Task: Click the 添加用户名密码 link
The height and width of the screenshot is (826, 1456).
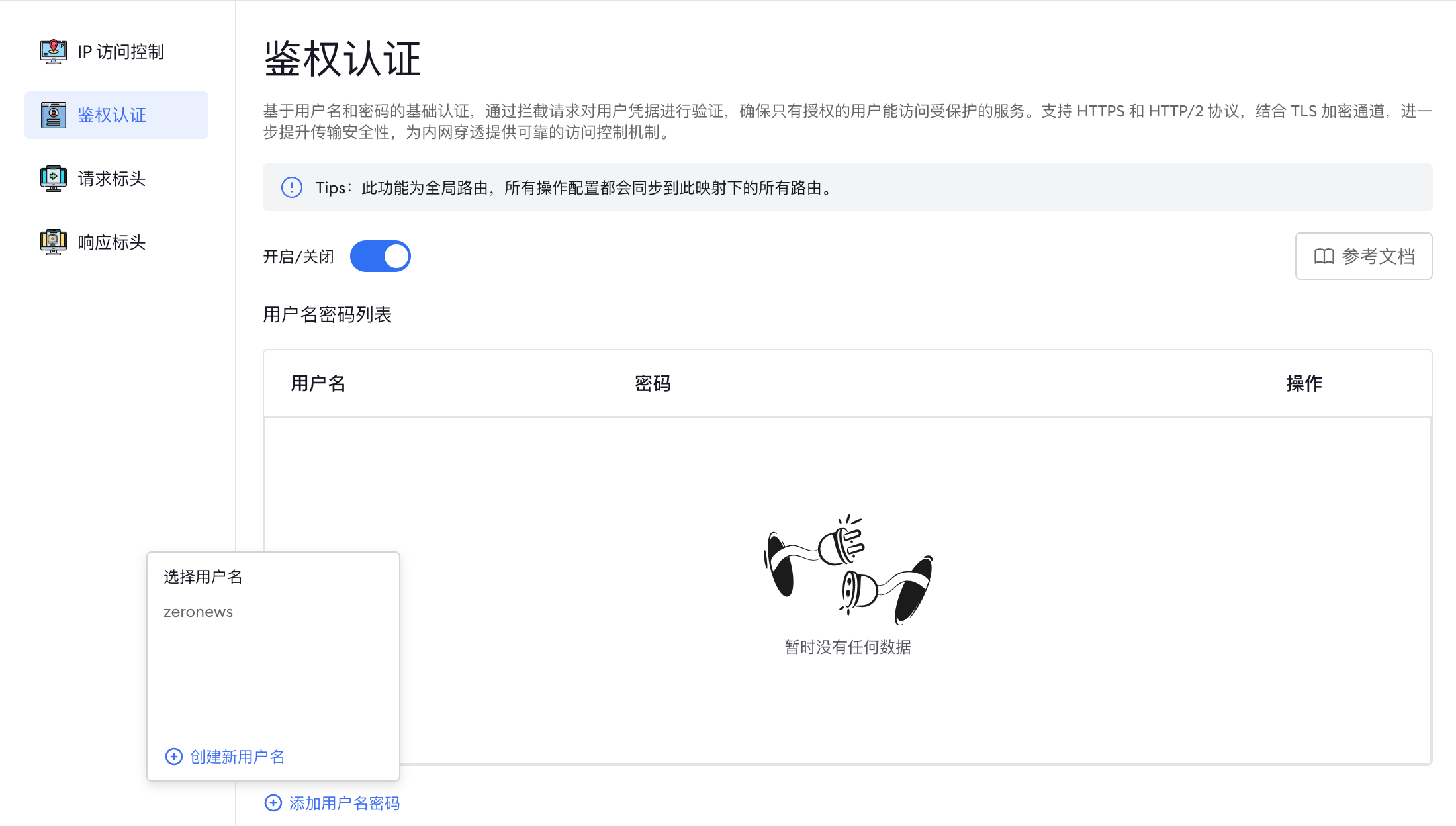Action: (x=343, y=802)
